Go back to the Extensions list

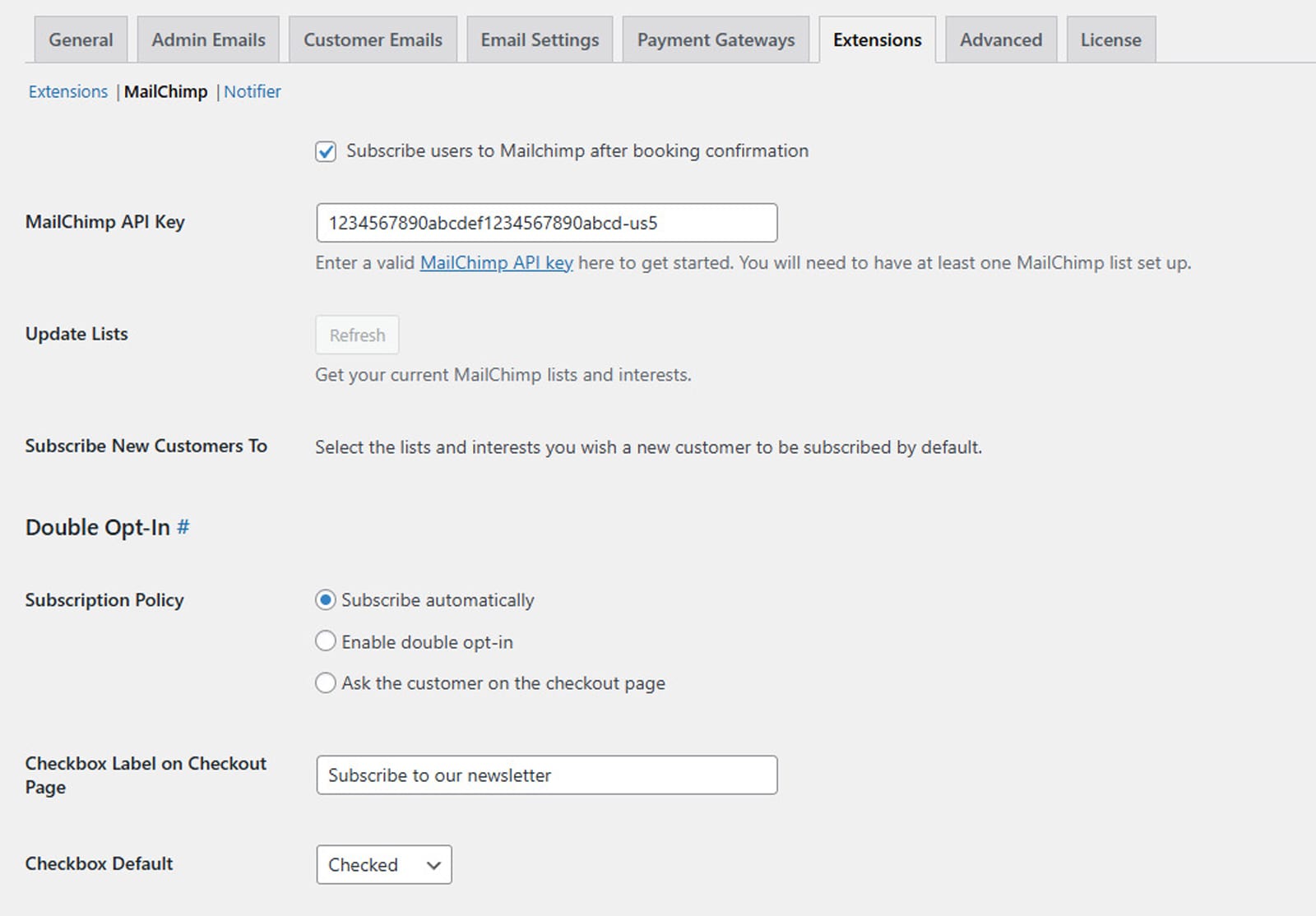[67, 91]
